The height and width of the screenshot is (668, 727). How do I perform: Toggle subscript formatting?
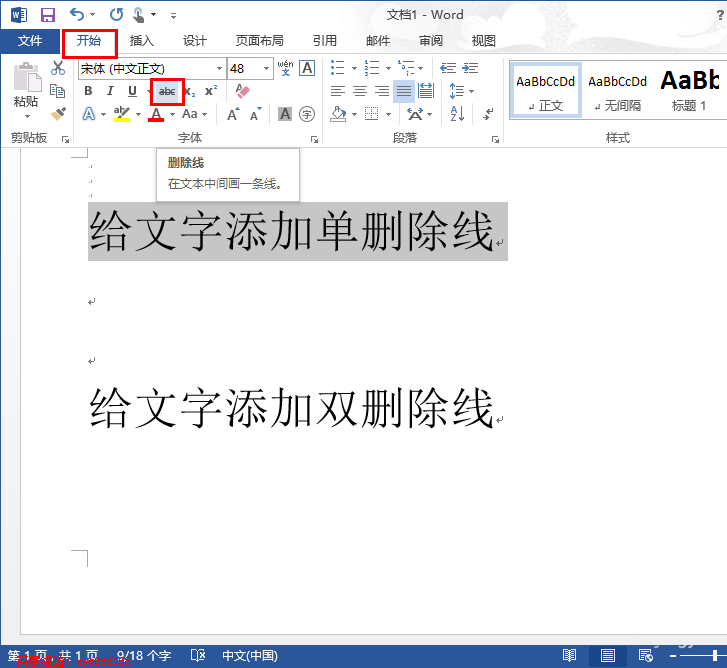(x=190, y=91)
